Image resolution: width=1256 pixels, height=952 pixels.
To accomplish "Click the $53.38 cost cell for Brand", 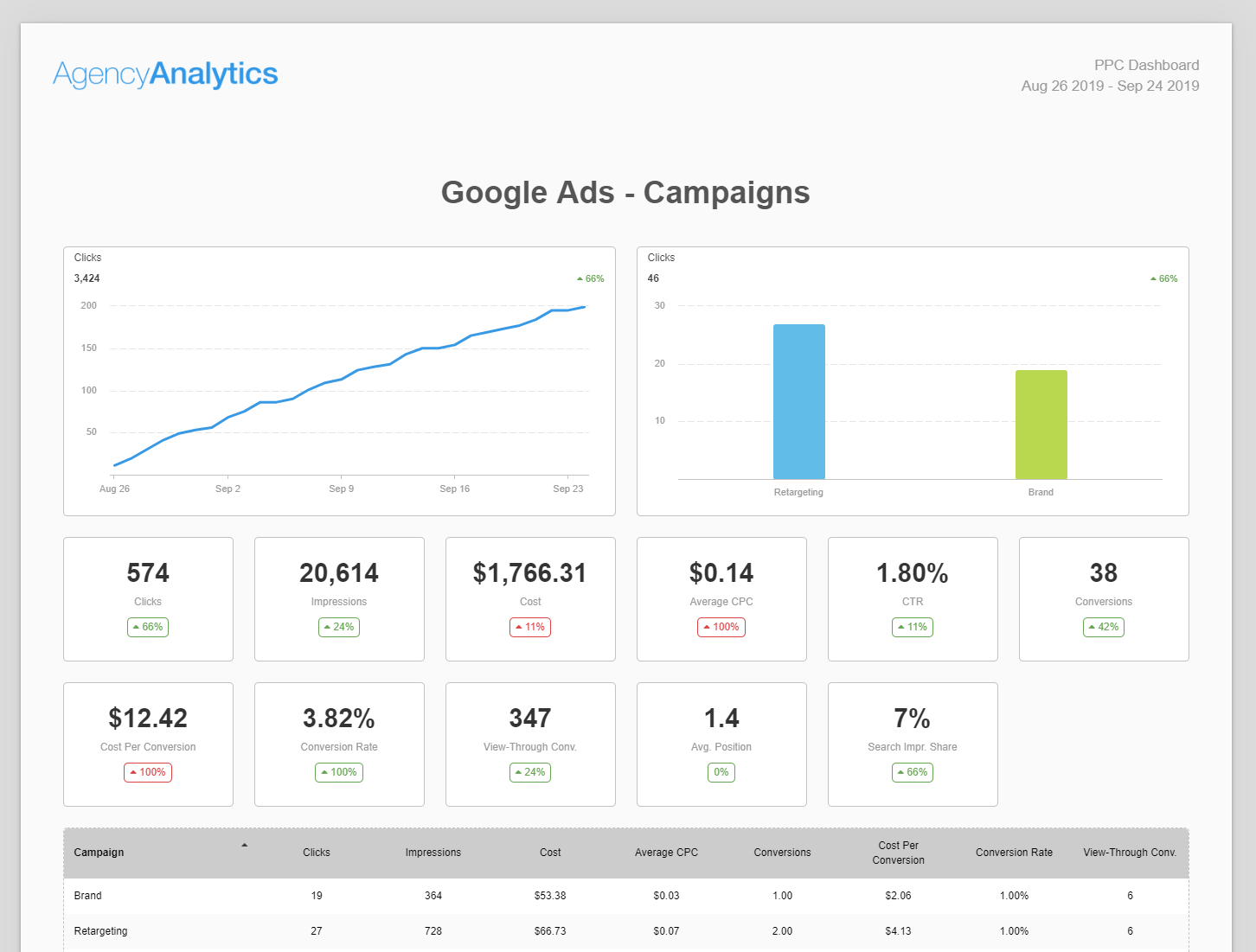I will coord(550,896).
